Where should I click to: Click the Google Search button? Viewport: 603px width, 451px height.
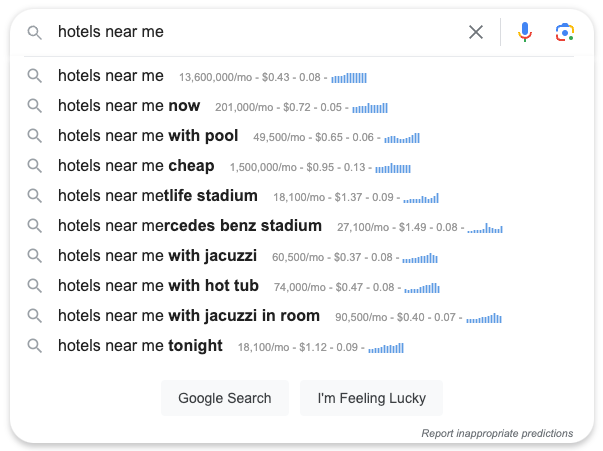[x=225, y=398]
